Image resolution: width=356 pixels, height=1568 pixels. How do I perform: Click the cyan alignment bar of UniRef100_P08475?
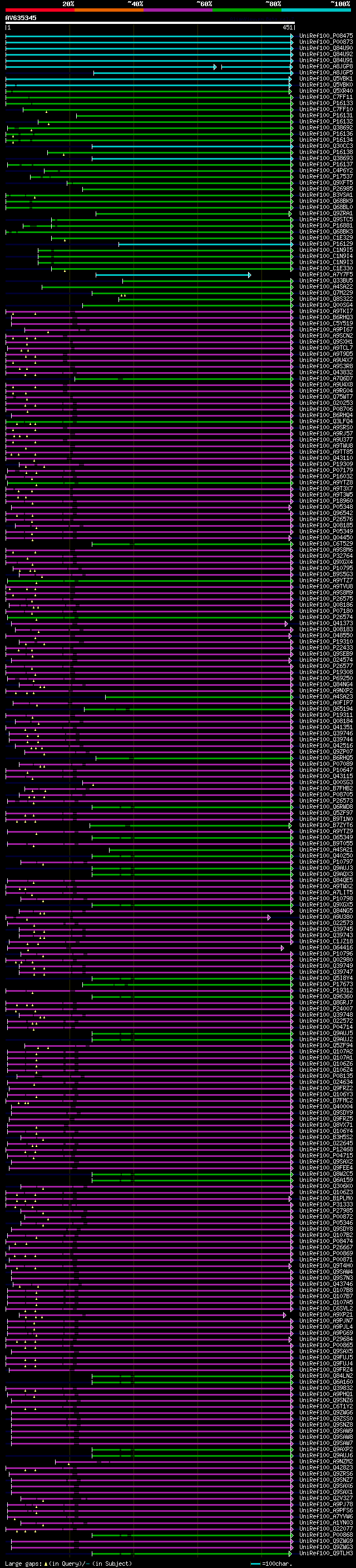click(150, 36)
